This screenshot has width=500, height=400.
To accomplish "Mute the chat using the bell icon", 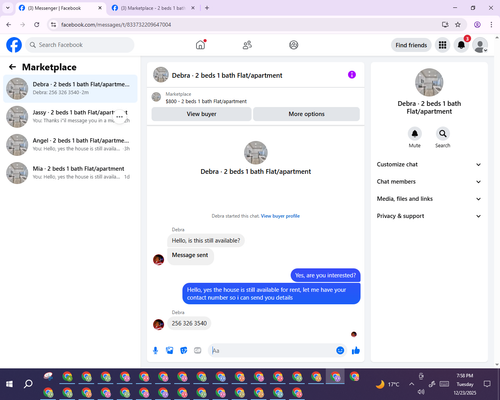I will pyautogui.click(x=415, y=134).
